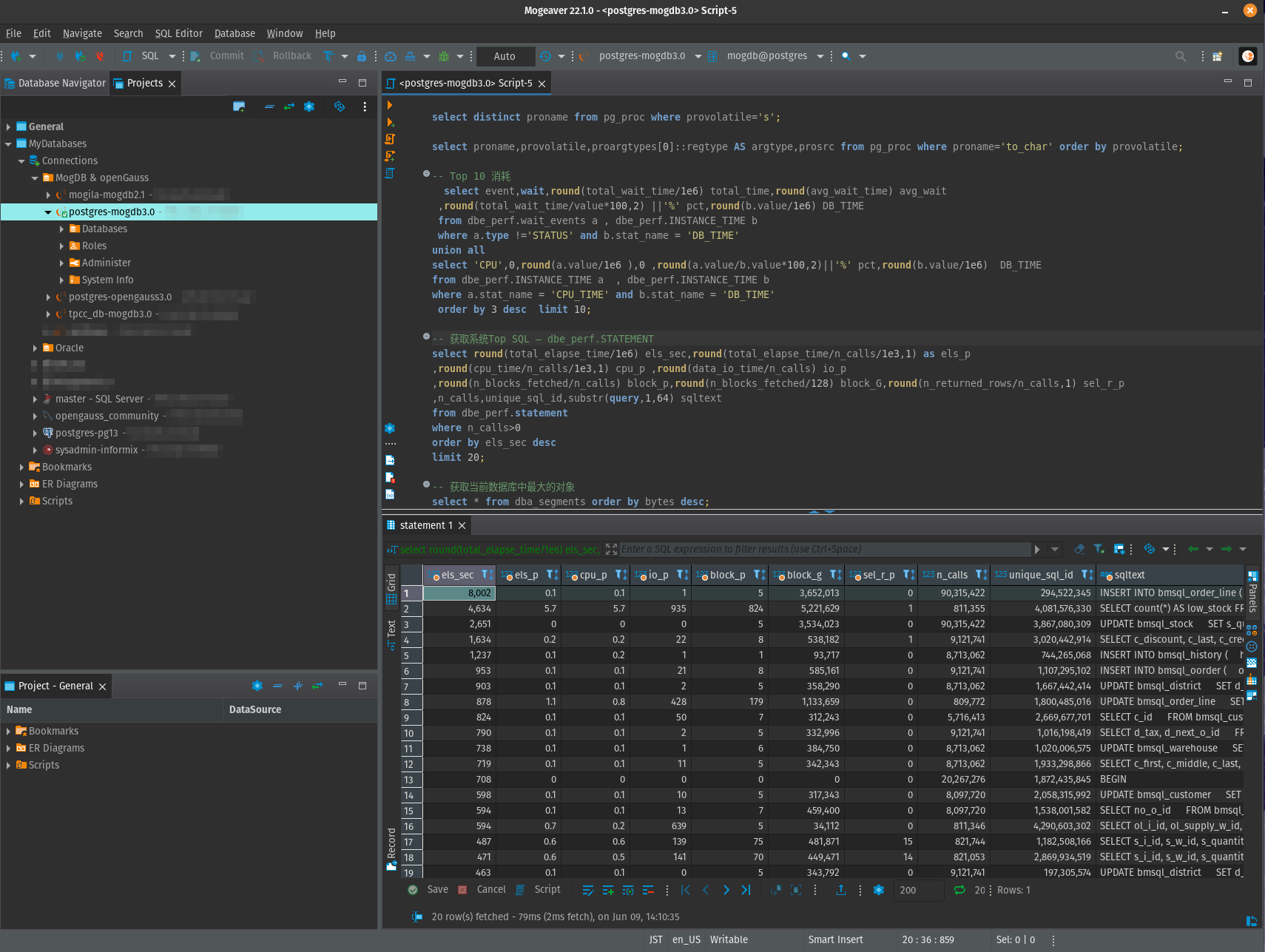Switch results view to Grid mode
The image size is (1265, 952).
[x=391, y=589]
